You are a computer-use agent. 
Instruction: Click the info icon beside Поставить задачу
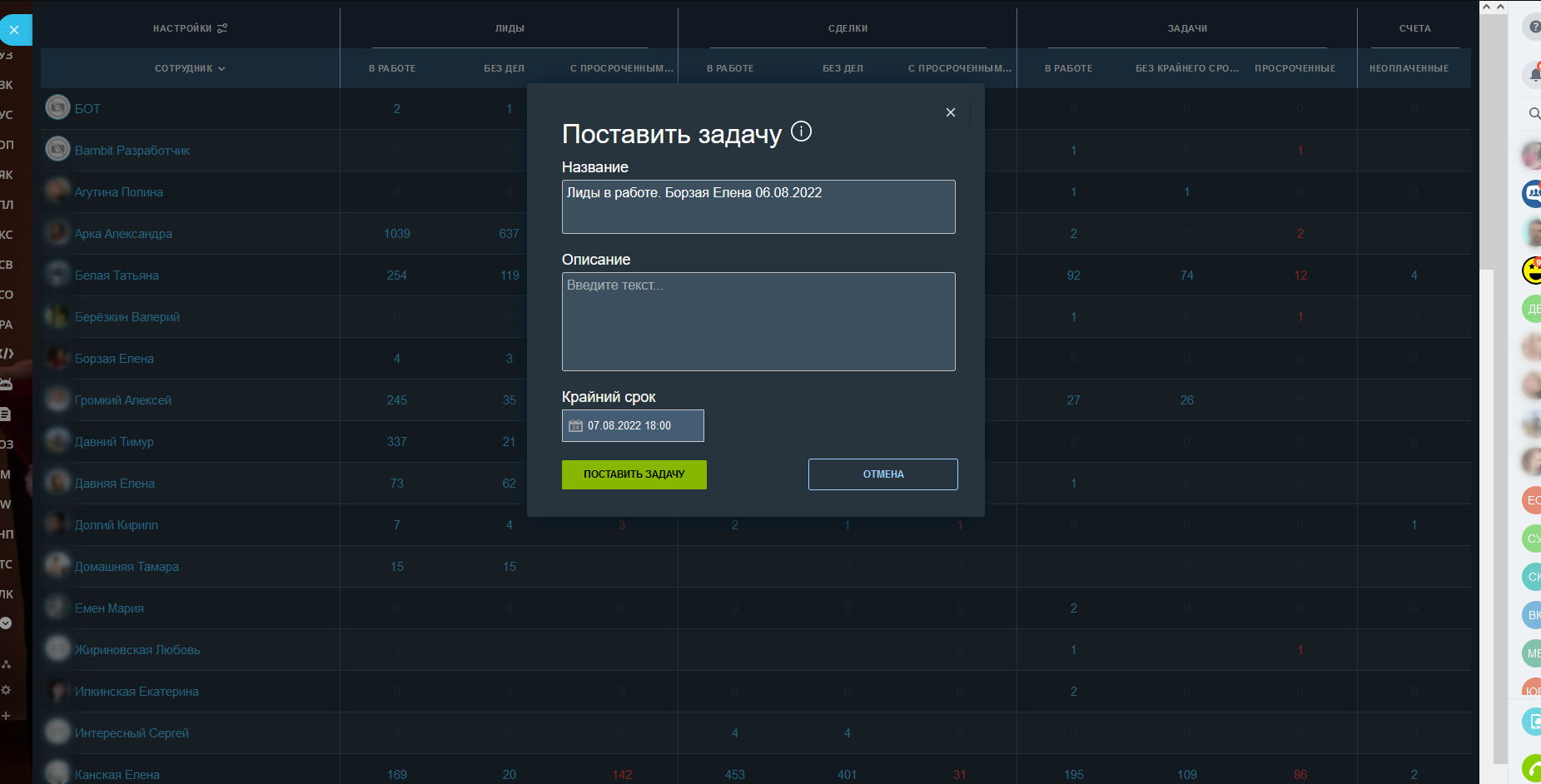tap(801, 131)
